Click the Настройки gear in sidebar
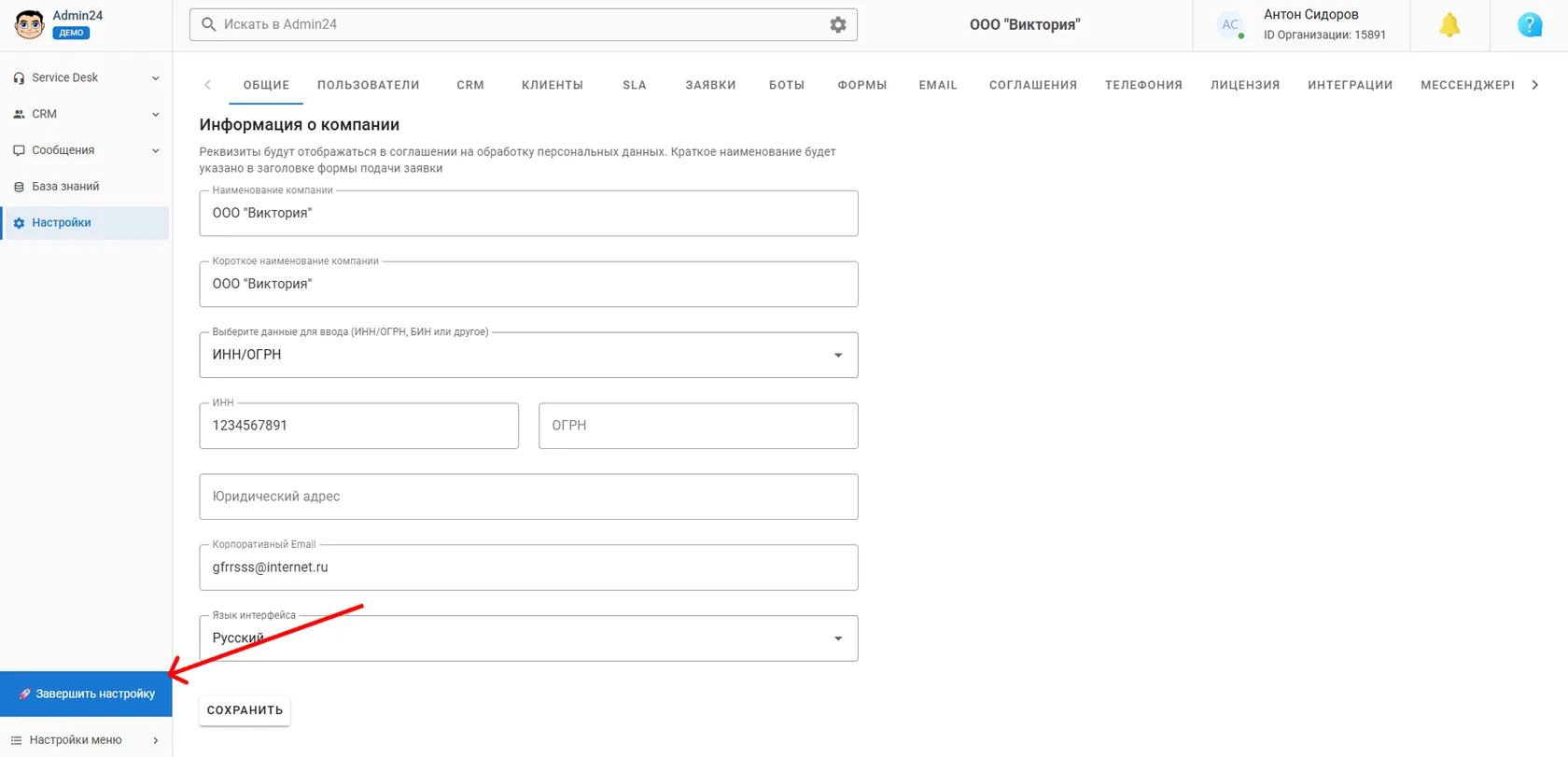Viewport: 1568px width, 757px height. [x=19, y=223]
